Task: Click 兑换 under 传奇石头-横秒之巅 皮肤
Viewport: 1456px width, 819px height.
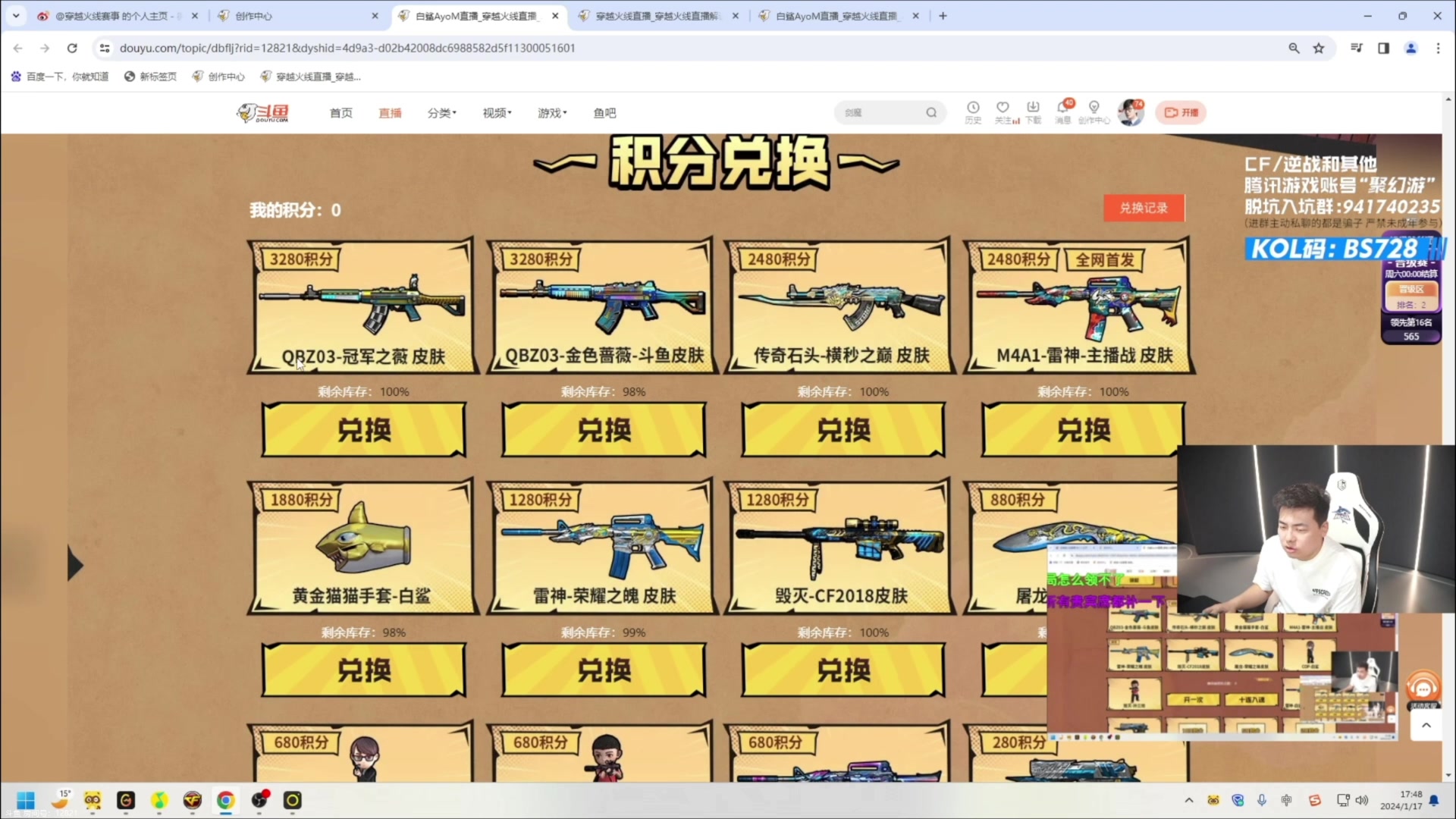Action: [x=843, y=430]
